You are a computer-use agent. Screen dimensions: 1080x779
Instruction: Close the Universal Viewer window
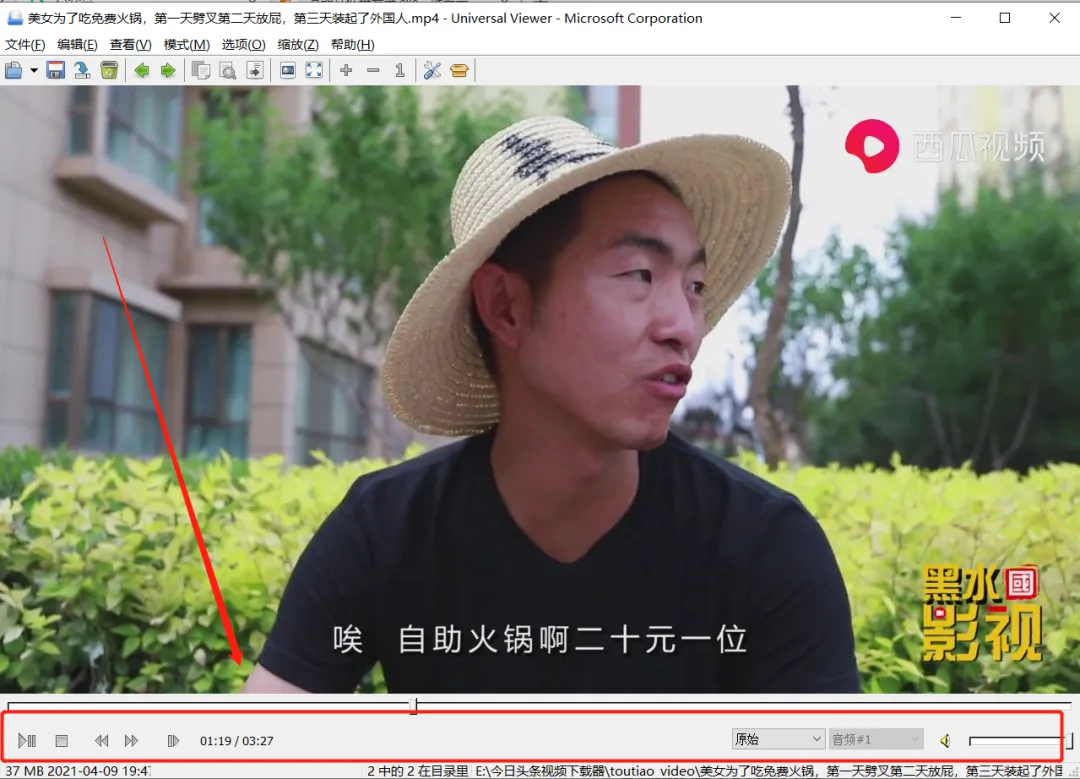pyautogui.click(x=1055, y=18)
